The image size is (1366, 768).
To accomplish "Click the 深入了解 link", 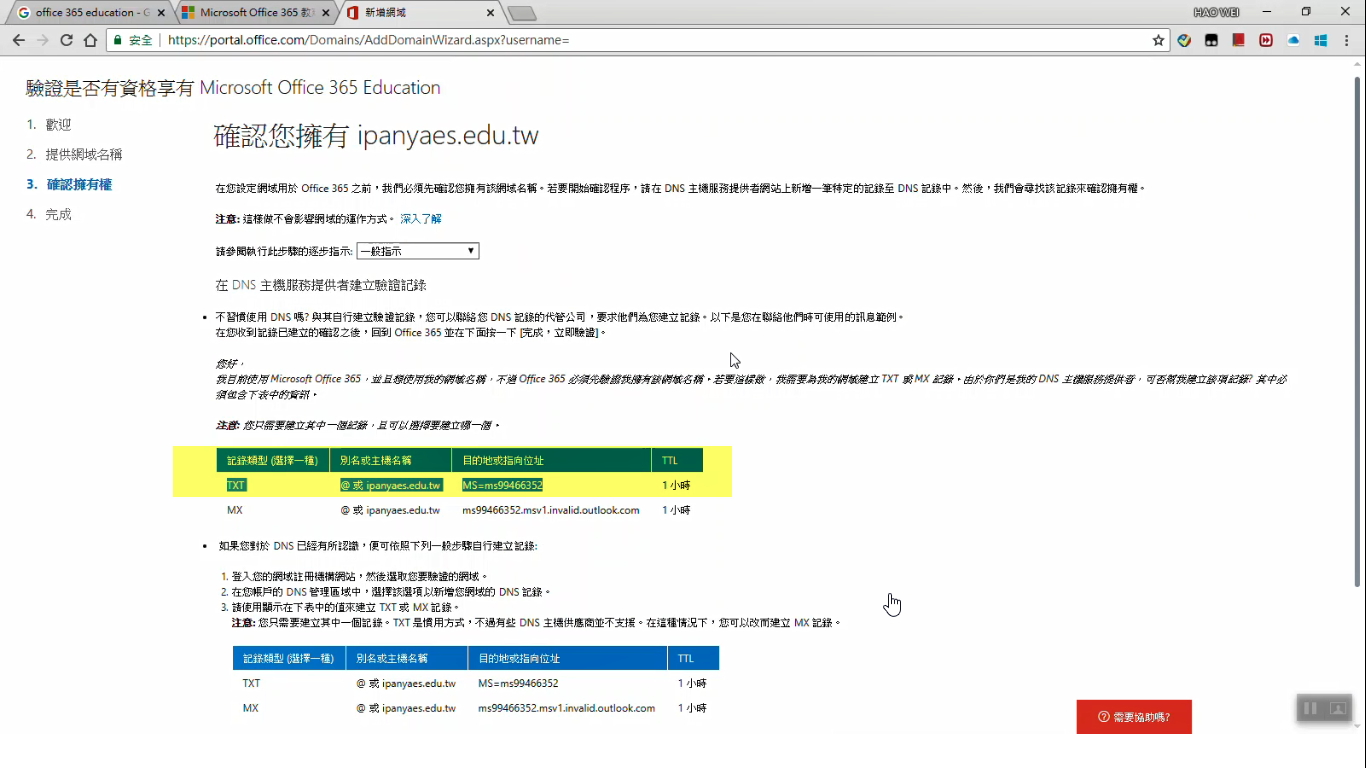I will (421, 218).
